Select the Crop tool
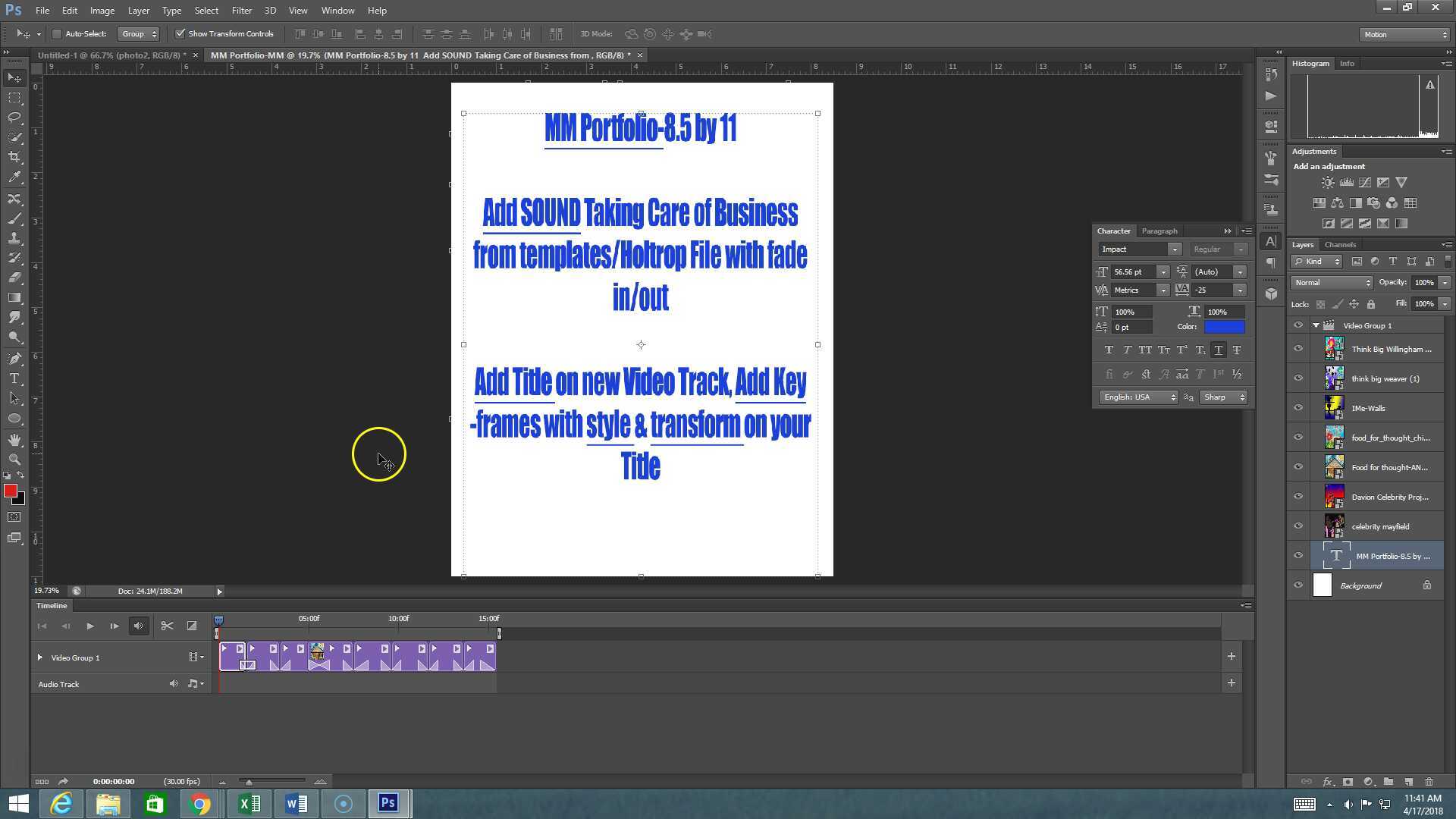1456x819 pixels. coord(14,157)
